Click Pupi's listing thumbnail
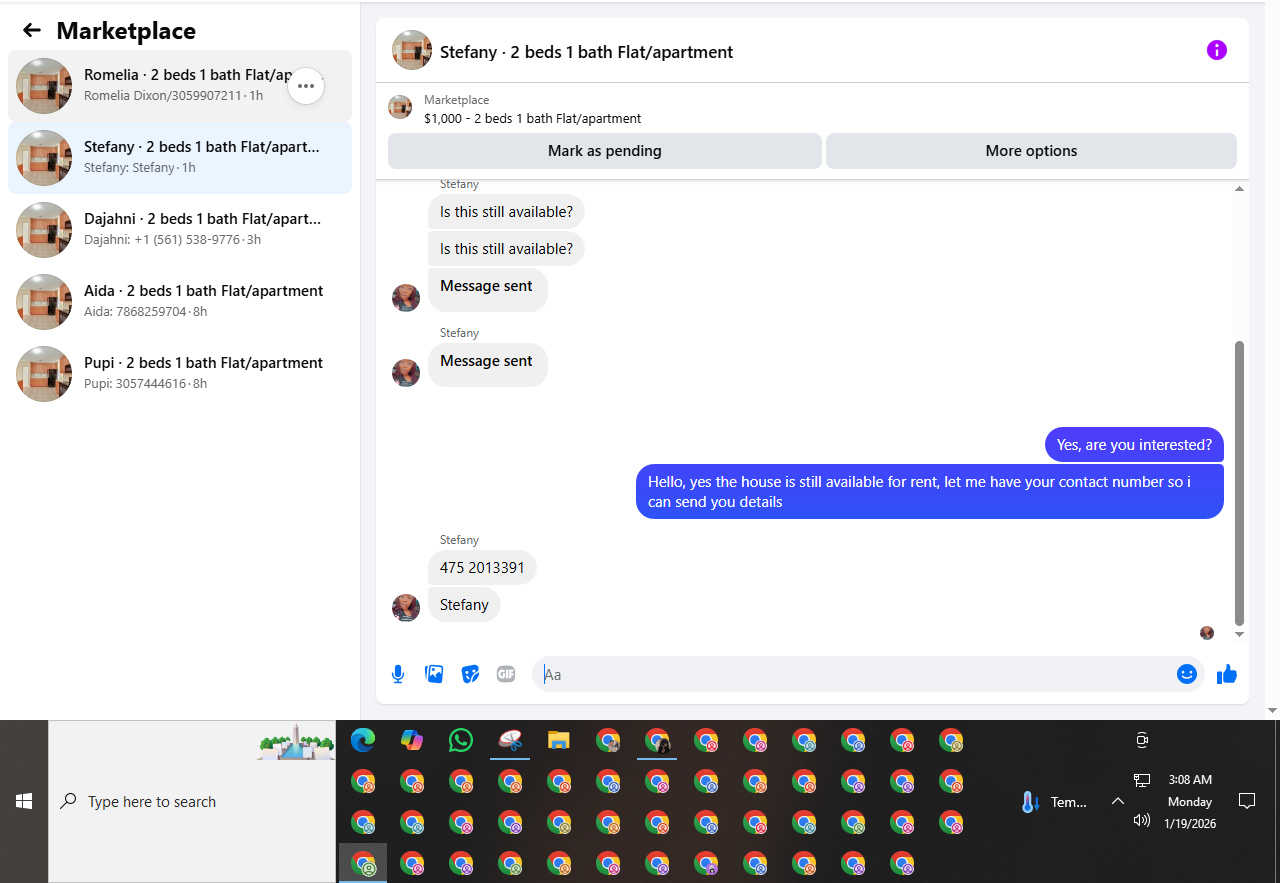Viewport: 1280px width, 883px height. coord(44,374)
